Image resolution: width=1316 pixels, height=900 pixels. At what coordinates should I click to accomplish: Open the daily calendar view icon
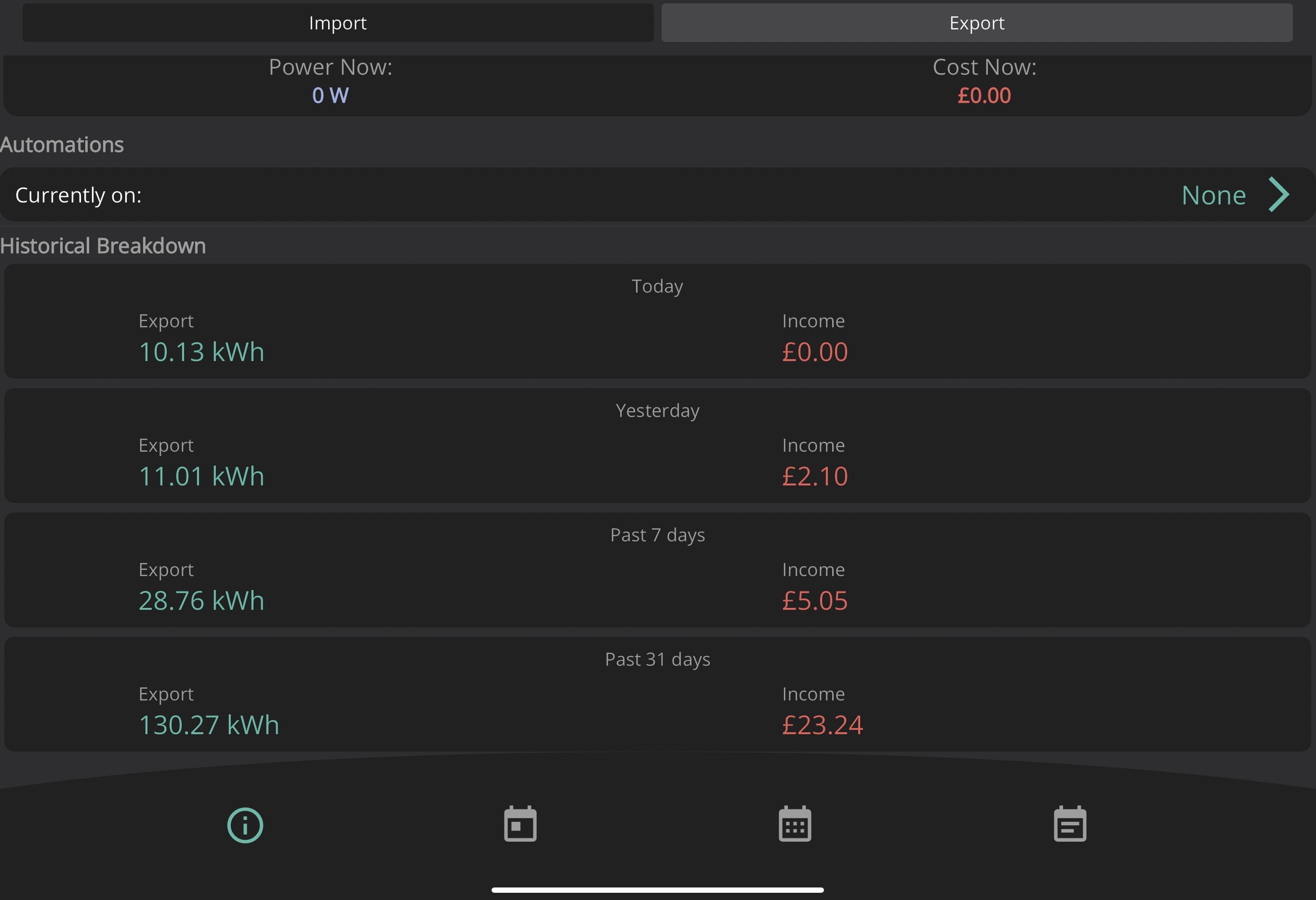click(x=520, y=823)
